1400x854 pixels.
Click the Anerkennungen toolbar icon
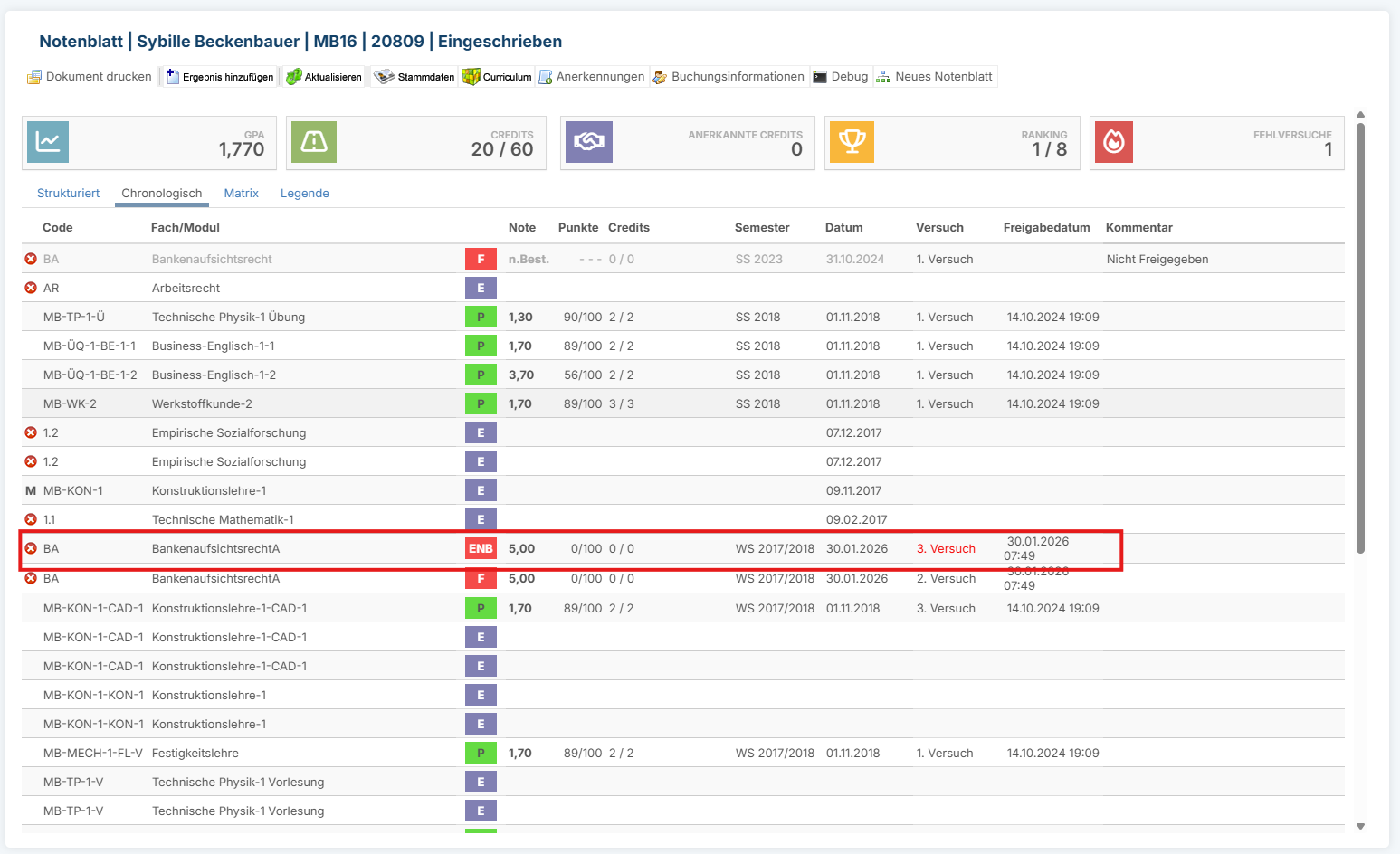pyautogui.click(x=545, y=77)
